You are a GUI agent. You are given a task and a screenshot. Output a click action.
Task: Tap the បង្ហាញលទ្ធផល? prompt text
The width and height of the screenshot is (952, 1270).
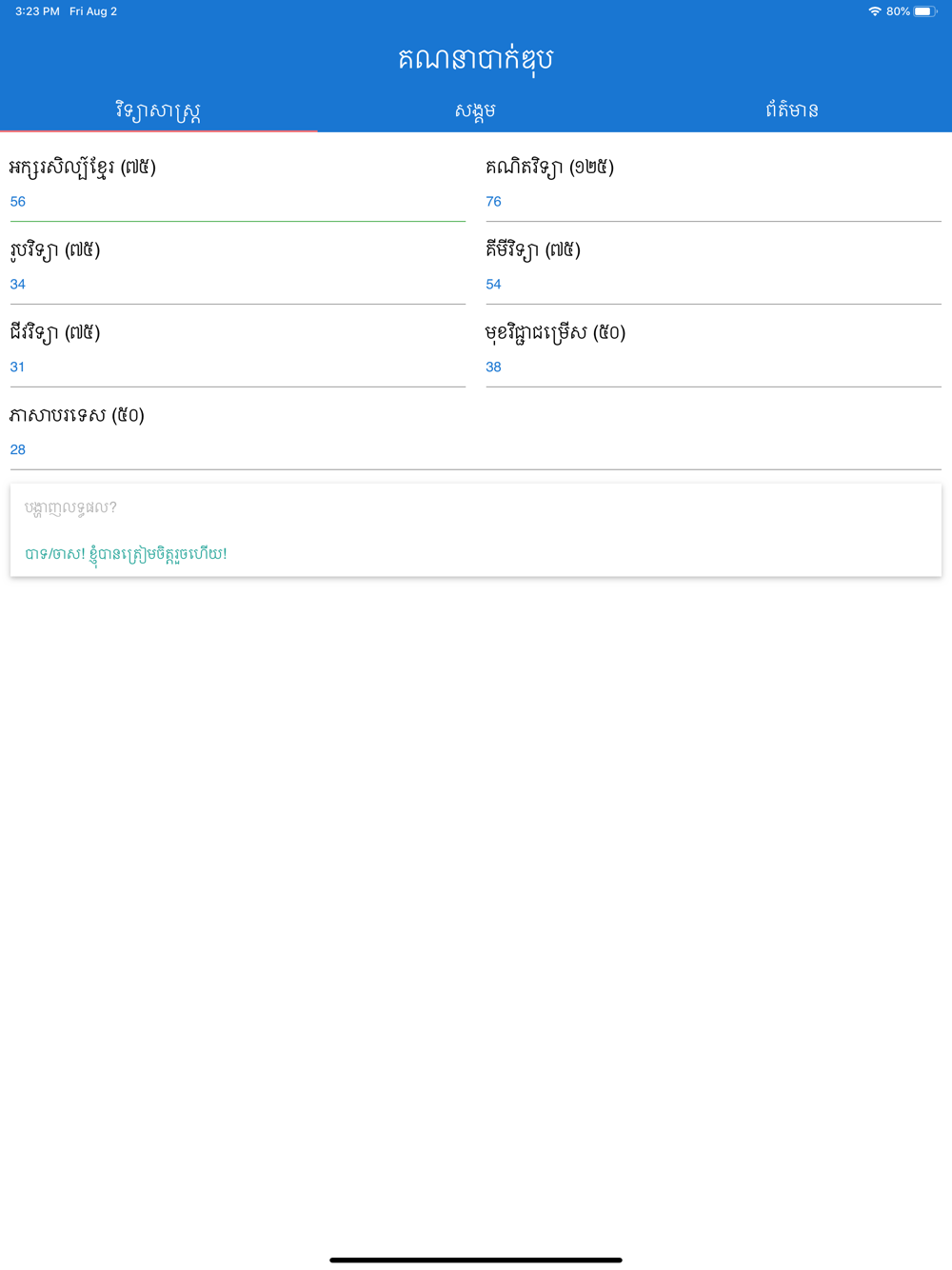pyautogui.click(x=70, y=507)
